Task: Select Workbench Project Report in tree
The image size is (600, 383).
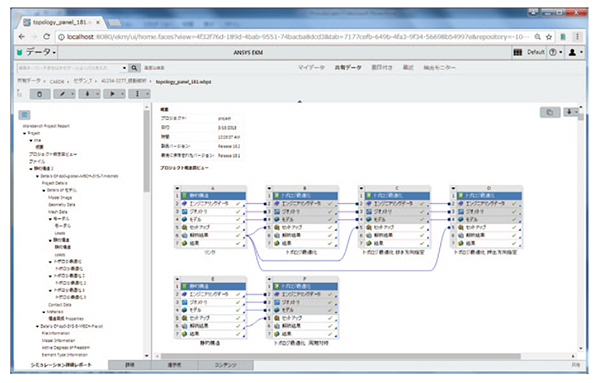Action: (46, 126)
